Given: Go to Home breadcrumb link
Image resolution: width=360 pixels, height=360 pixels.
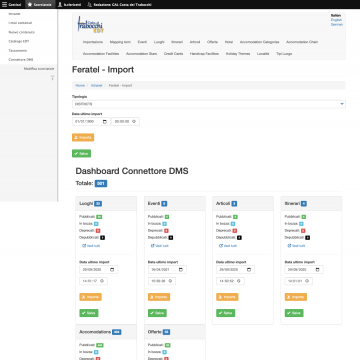Looking at the screenshot, I should click(80, 86).
